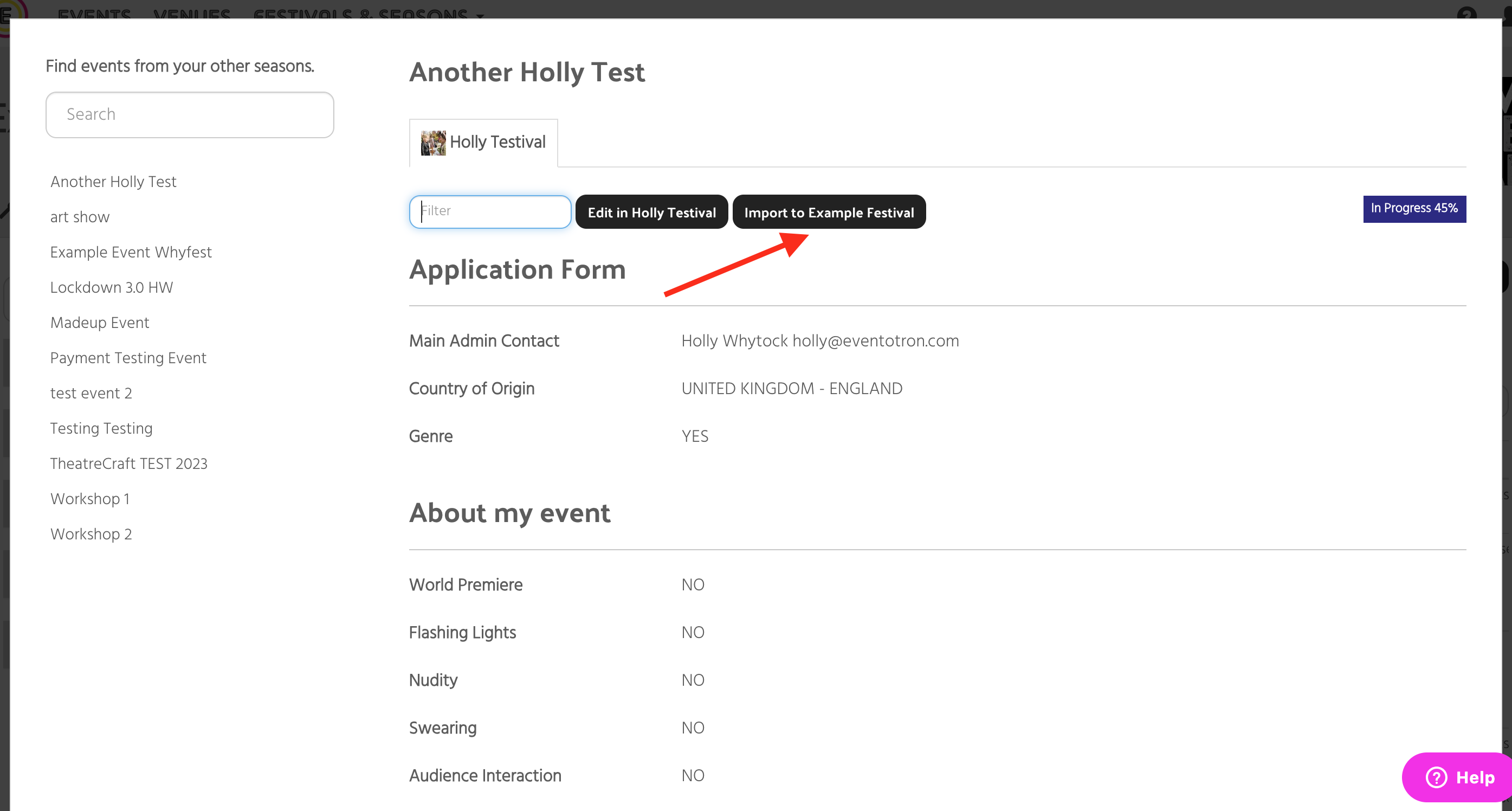Click UNITED KINGDOM - ENGLAND value
The image size is (1512, 811).
point(791,389)
